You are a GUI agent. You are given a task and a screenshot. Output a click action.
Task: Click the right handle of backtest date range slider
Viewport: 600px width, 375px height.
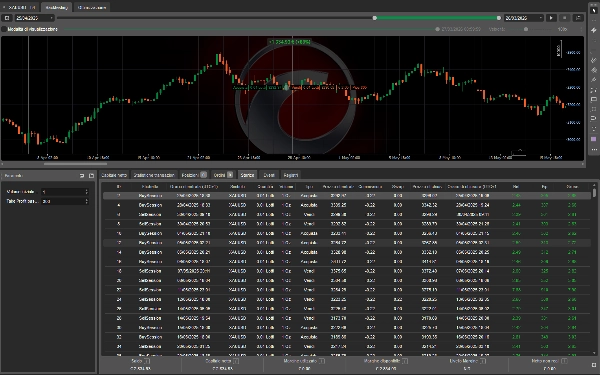click(x=499, y=18)
